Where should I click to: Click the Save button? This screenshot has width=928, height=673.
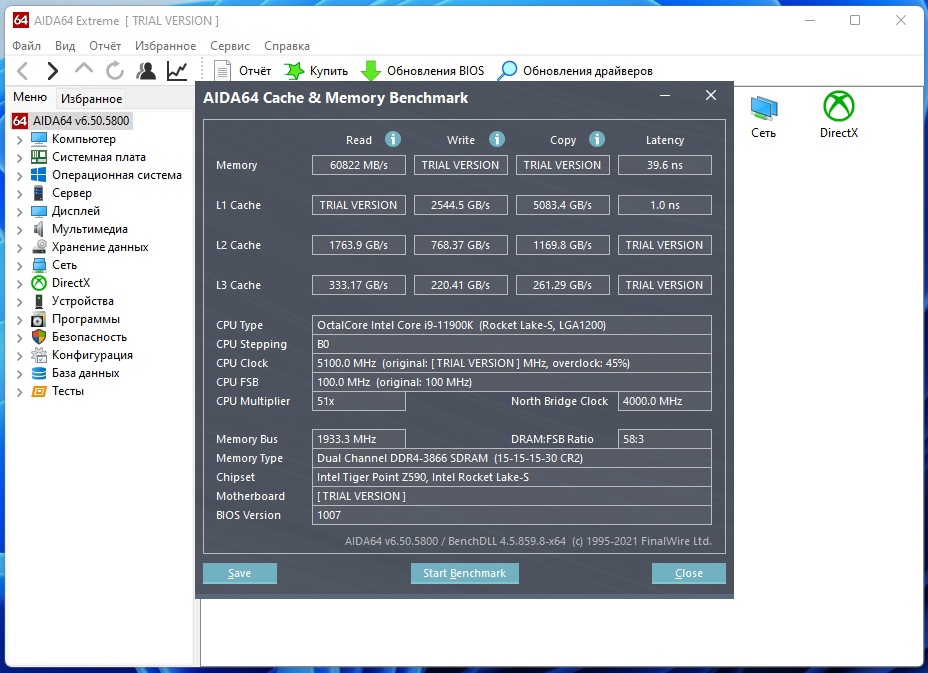coord(240,573)
